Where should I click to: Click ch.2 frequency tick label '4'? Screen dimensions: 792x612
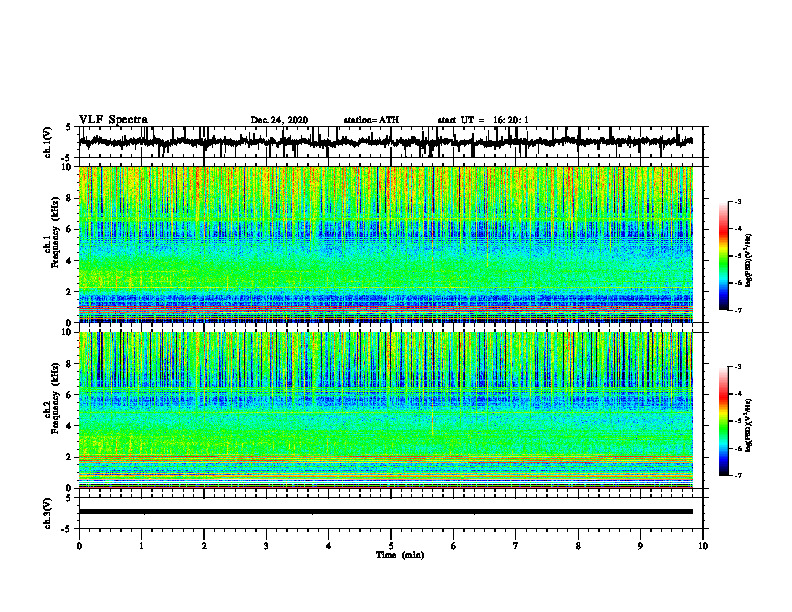point(70,426)
